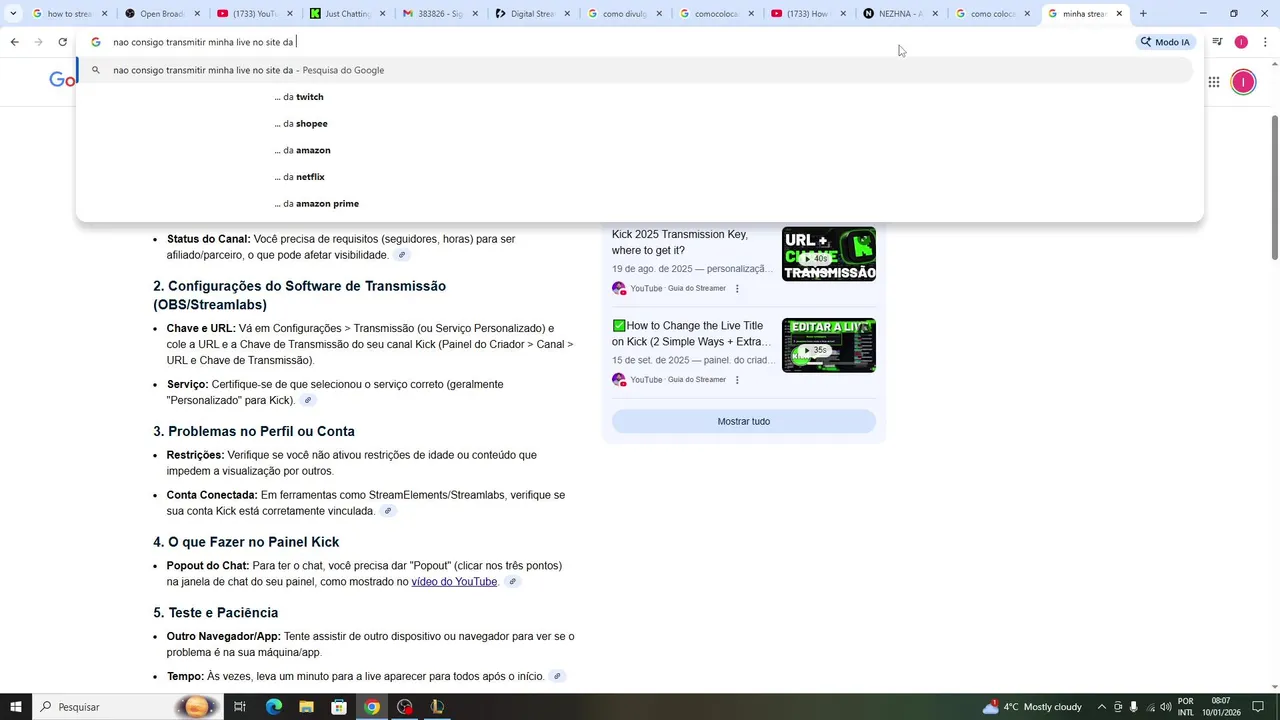The width and height of the screenshot is (1280, 720).
Task: Open the Google account avatar on the page
Action: point(1243,82)
